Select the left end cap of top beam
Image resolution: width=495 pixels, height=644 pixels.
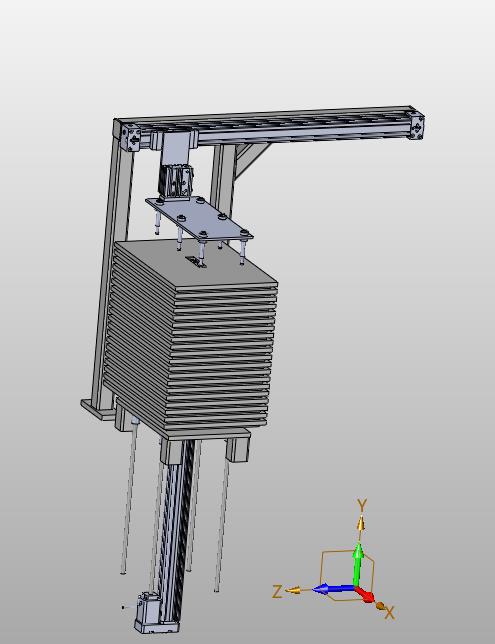click(x=131, y=138)
